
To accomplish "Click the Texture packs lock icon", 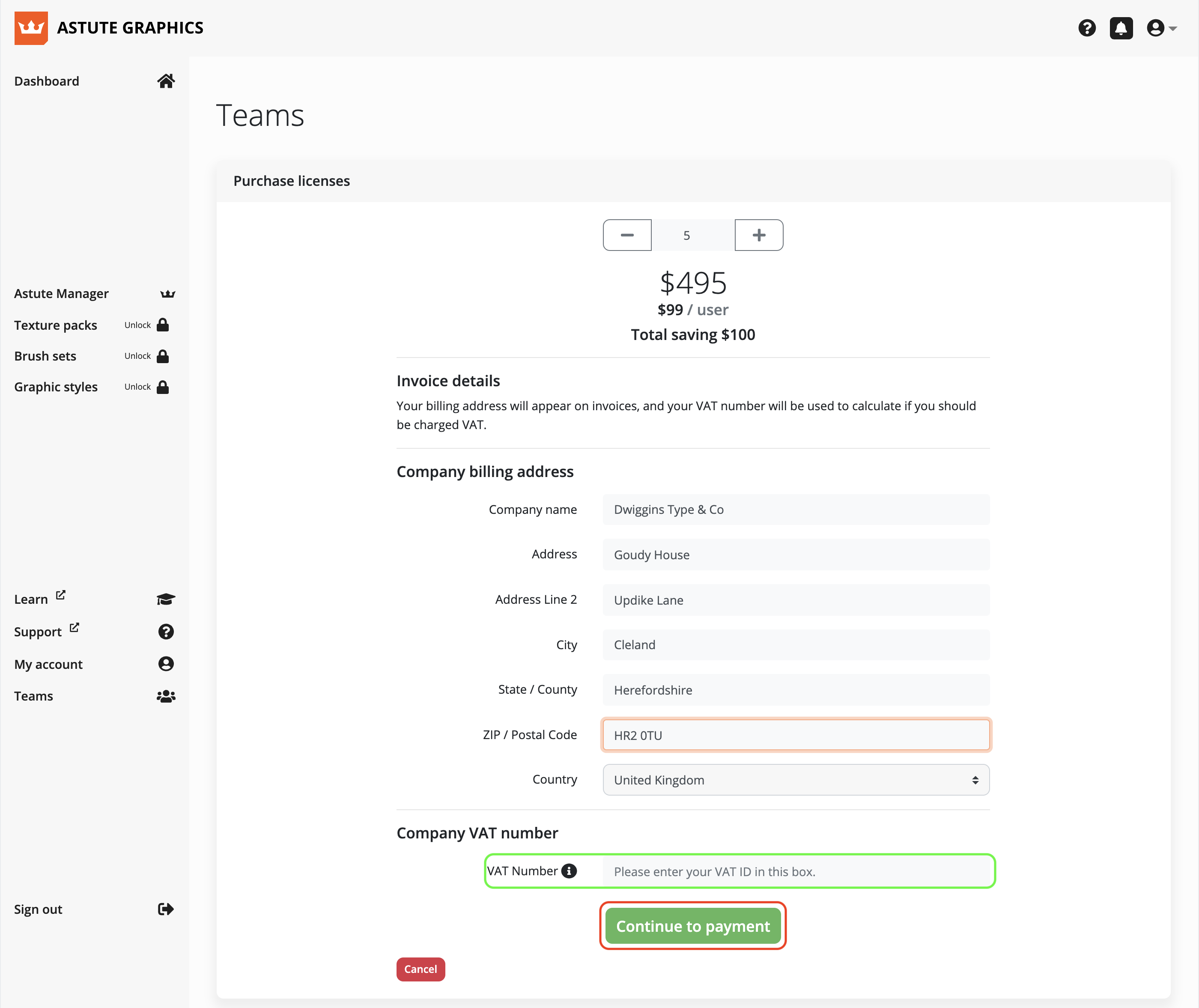I will [163, 325].
